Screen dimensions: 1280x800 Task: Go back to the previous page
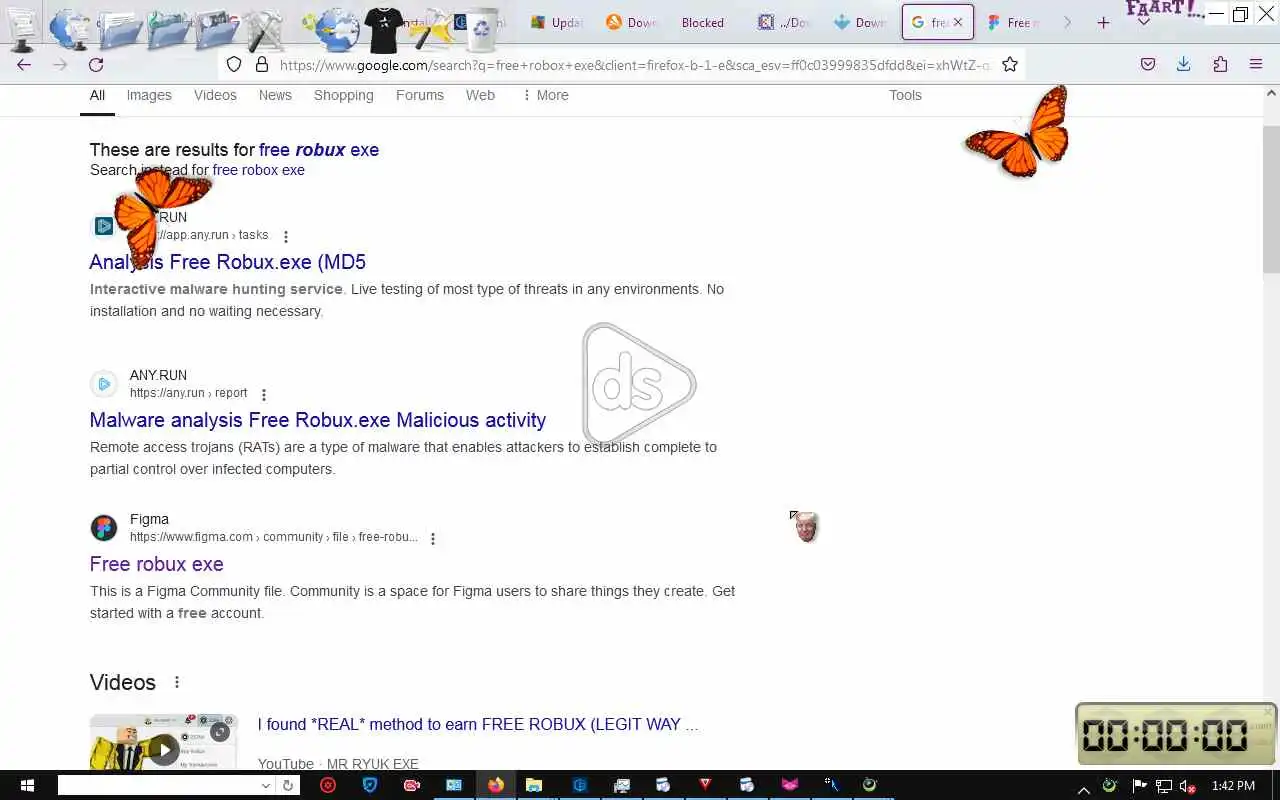[24, 64]
